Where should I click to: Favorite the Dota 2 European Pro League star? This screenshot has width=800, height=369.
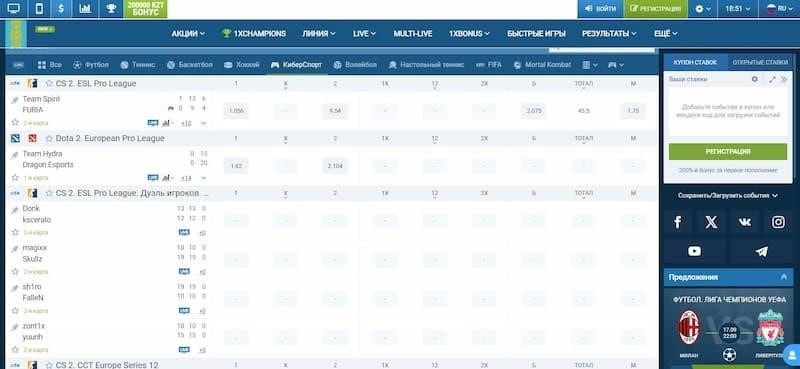(49, 138)
